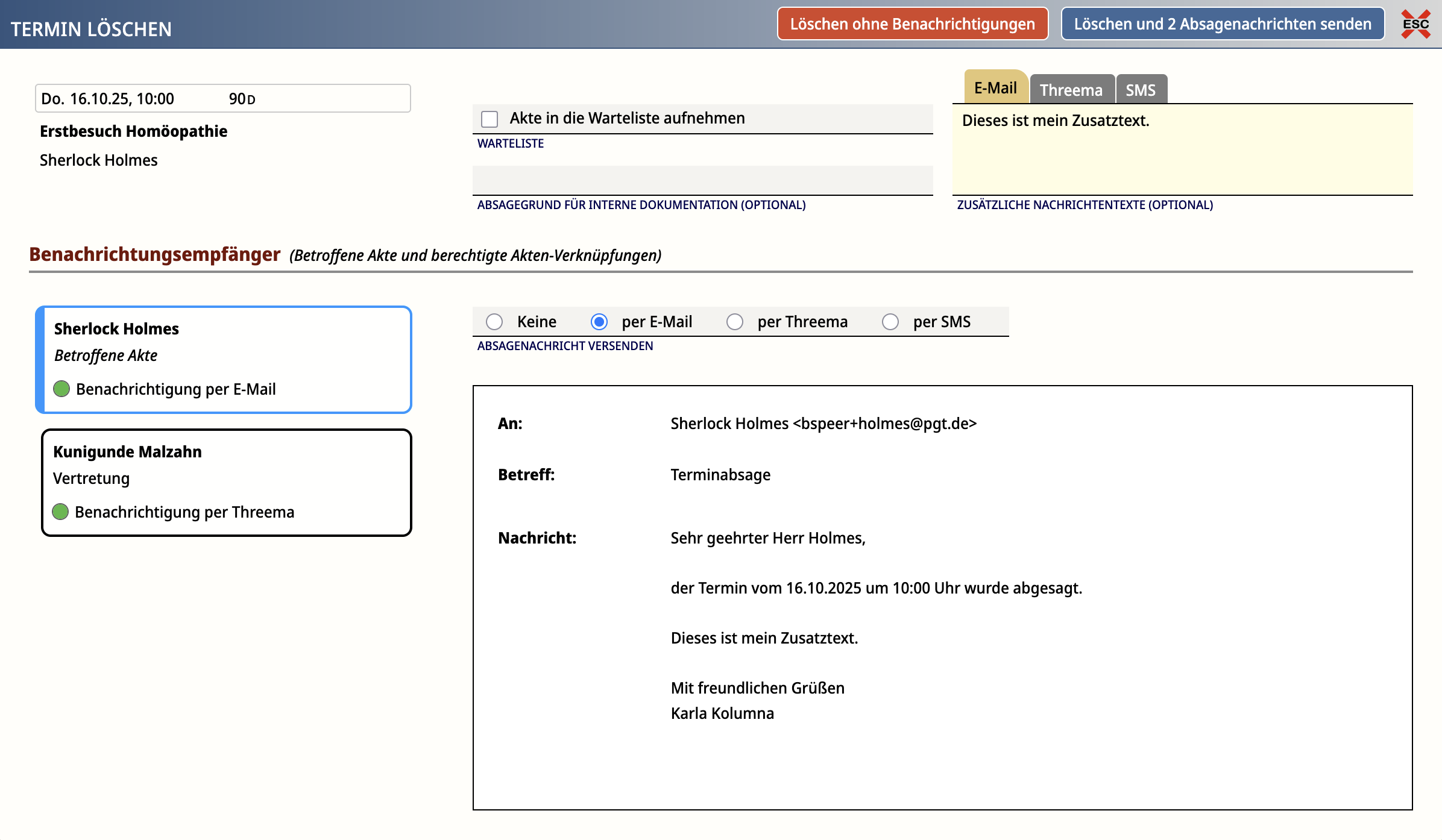Click the 'Erstbesuch Homöopathie' appointment title
The width and height of the screenshot is (1442, 840).
[x=134, y=131]
